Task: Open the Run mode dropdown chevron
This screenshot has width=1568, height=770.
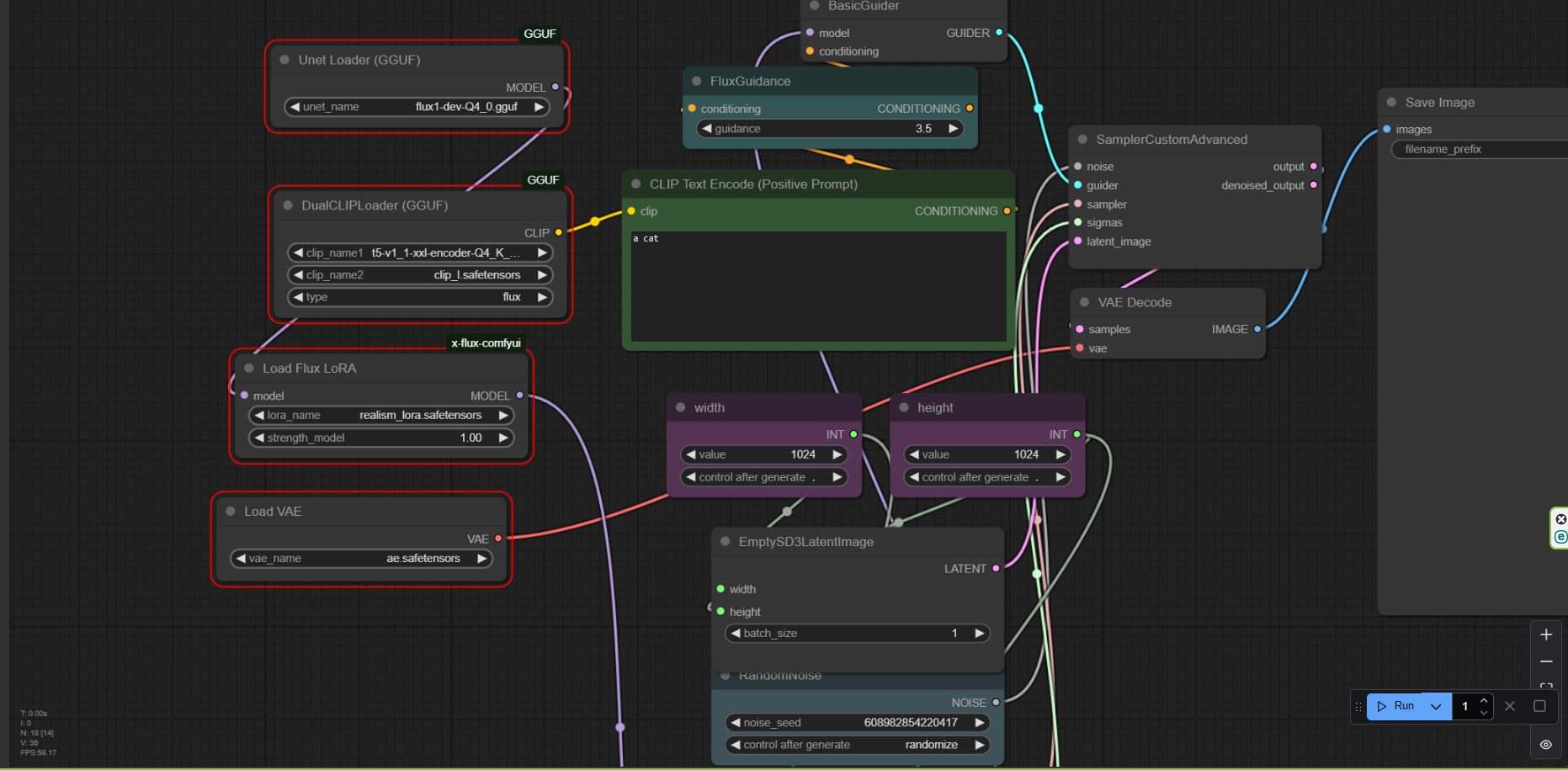Action: [x=1436, y=706]
